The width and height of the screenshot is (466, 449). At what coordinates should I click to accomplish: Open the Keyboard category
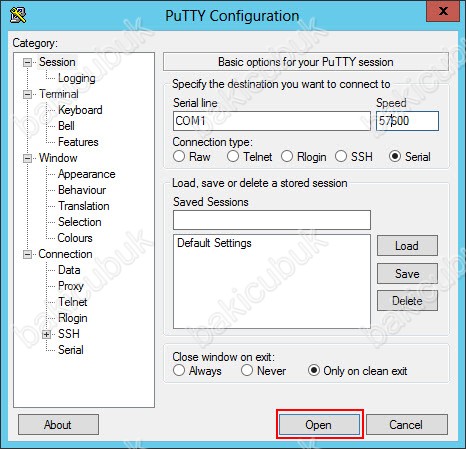80,110
